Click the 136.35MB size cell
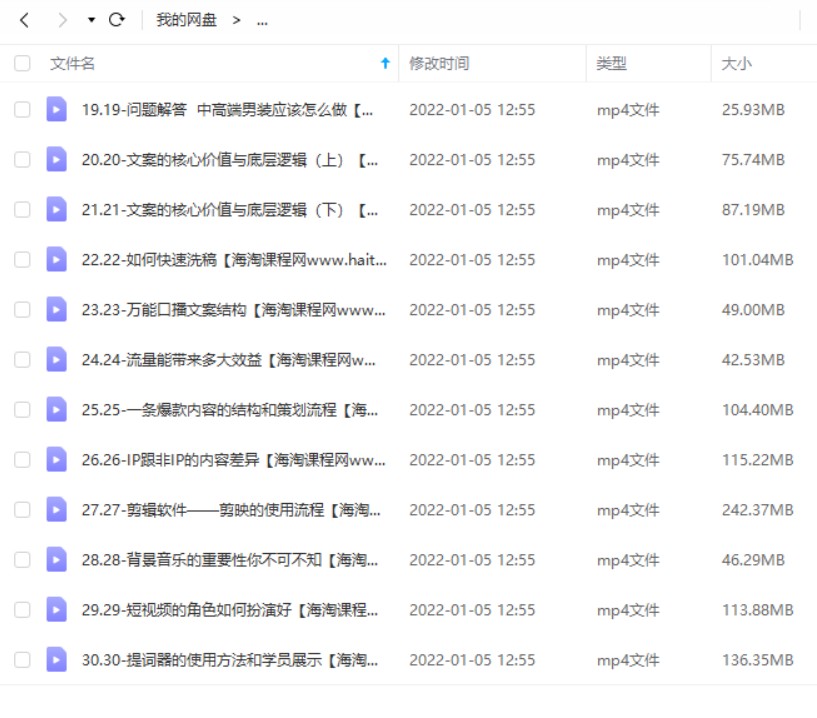 [758, 660]
